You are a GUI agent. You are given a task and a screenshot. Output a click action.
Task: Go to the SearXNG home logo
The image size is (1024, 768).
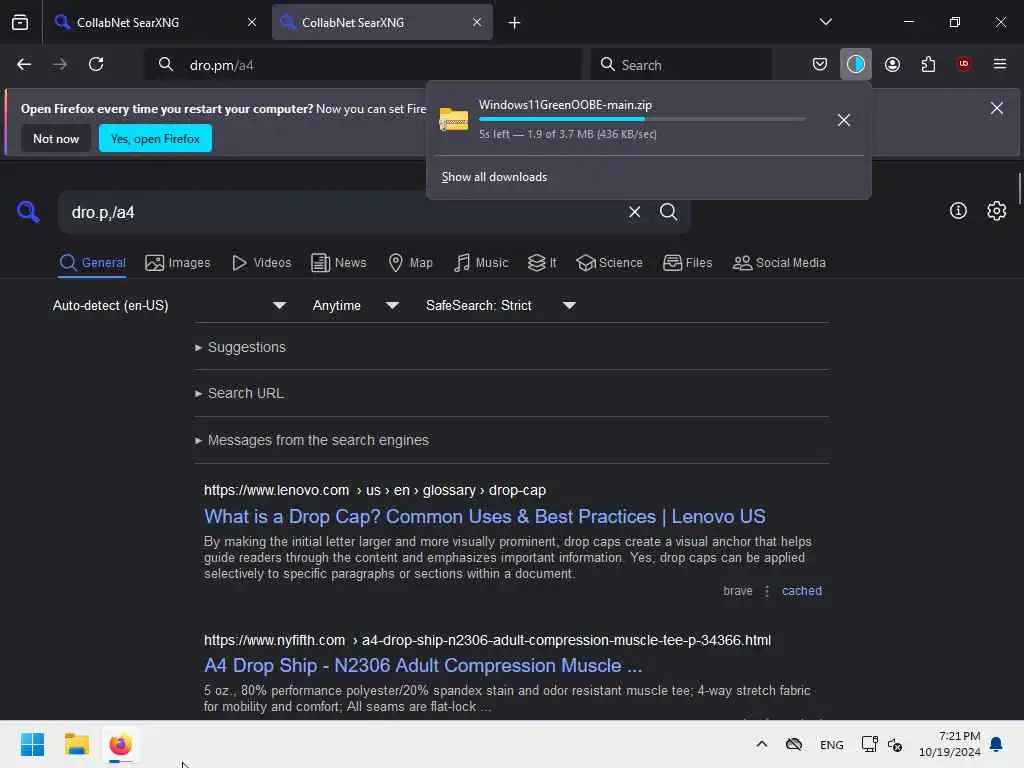(28, 212)
